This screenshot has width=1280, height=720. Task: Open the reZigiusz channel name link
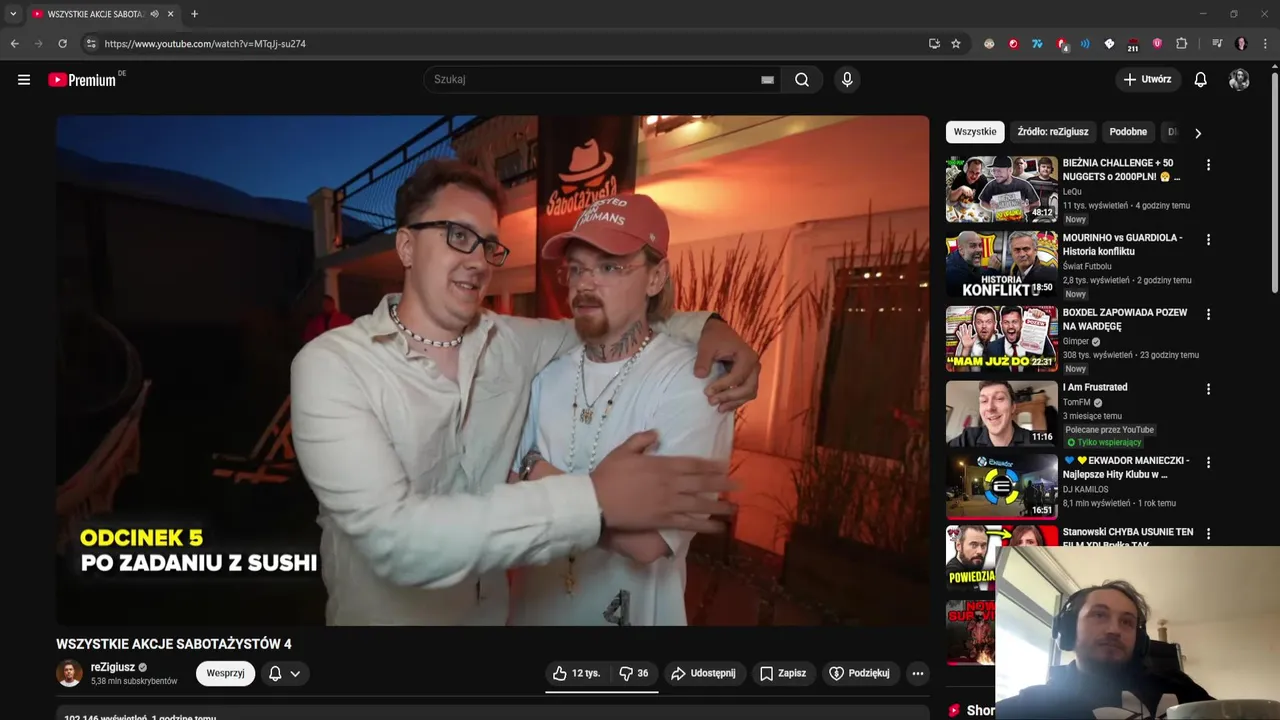coord(113,667)
